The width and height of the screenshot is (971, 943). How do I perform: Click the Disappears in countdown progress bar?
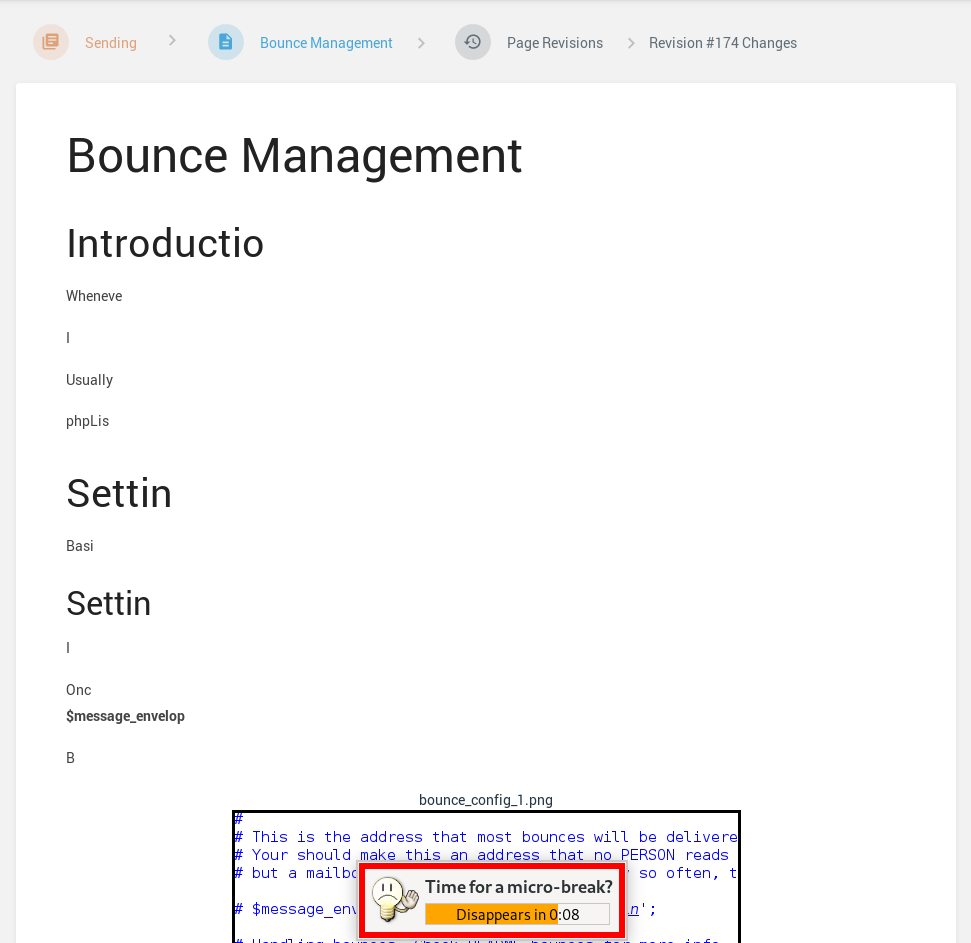point(517,915)
